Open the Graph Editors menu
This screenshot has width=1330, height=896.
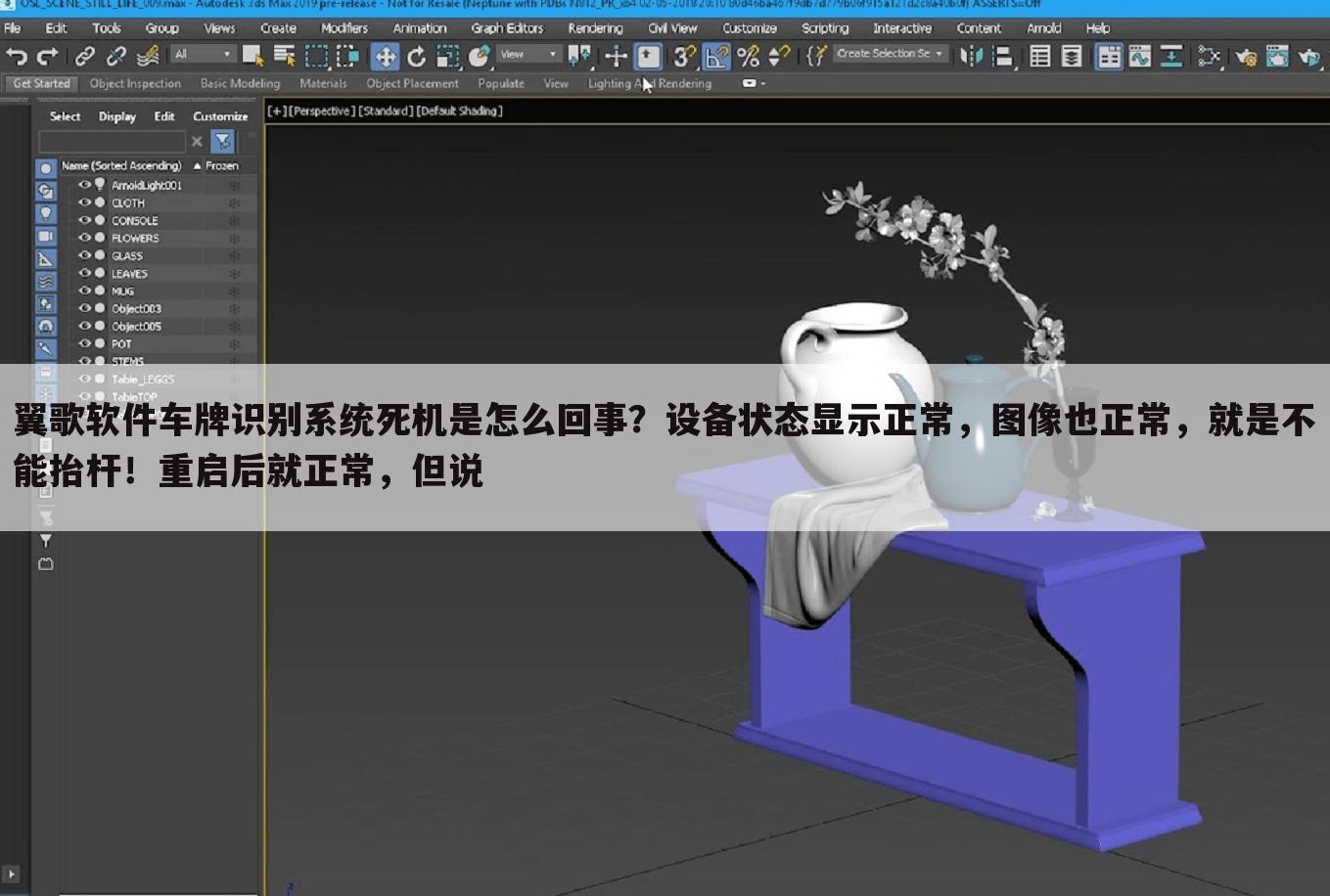(x=507, y=28)
